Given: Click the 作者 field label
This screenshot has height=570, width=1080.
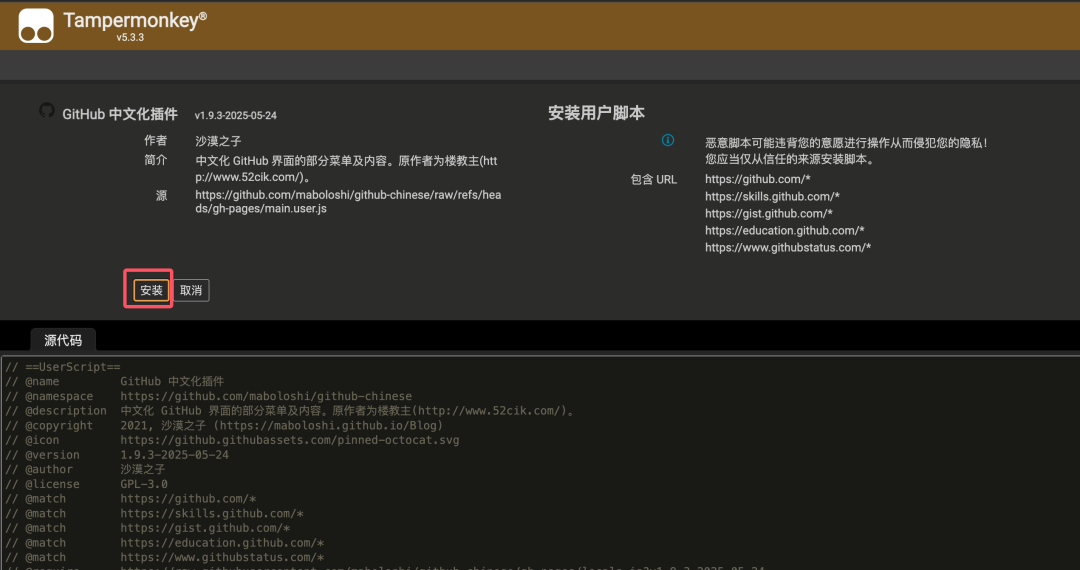Looking at the screenshot, I should 156,140.
